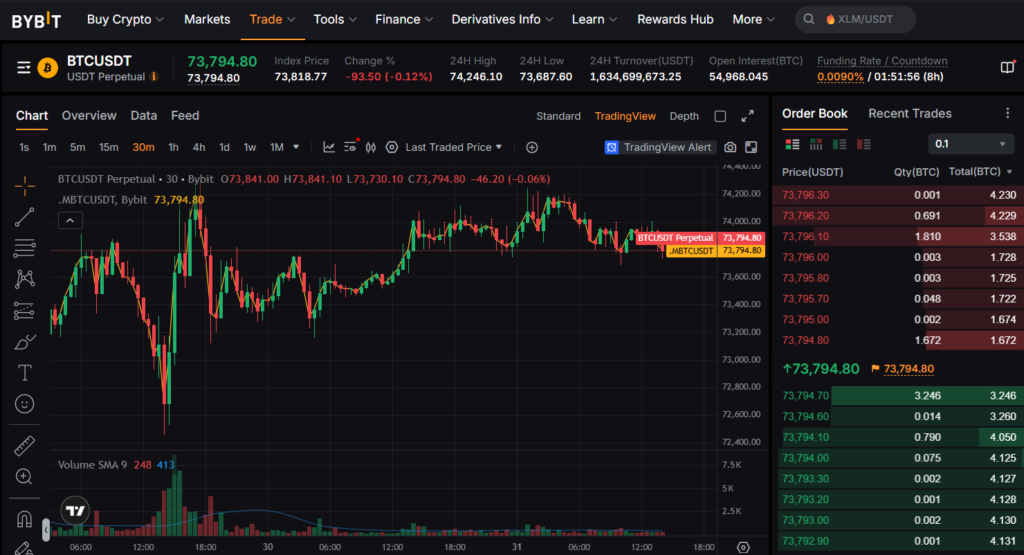The width and height of the screenshot is (1024, 555).
Task: Open the hamburger menu beside BTCUSDT
Action: pyautogui.click(x=24, y=68)
